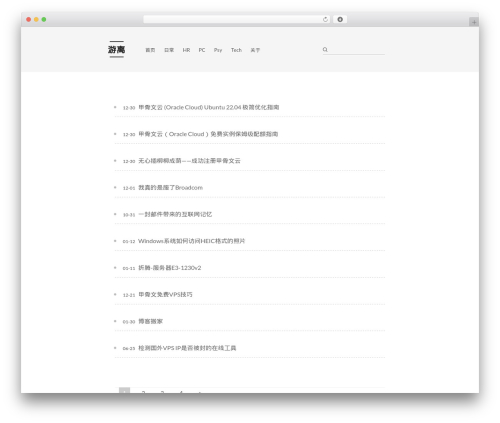Click the 游离 site logo

[116, 49]
